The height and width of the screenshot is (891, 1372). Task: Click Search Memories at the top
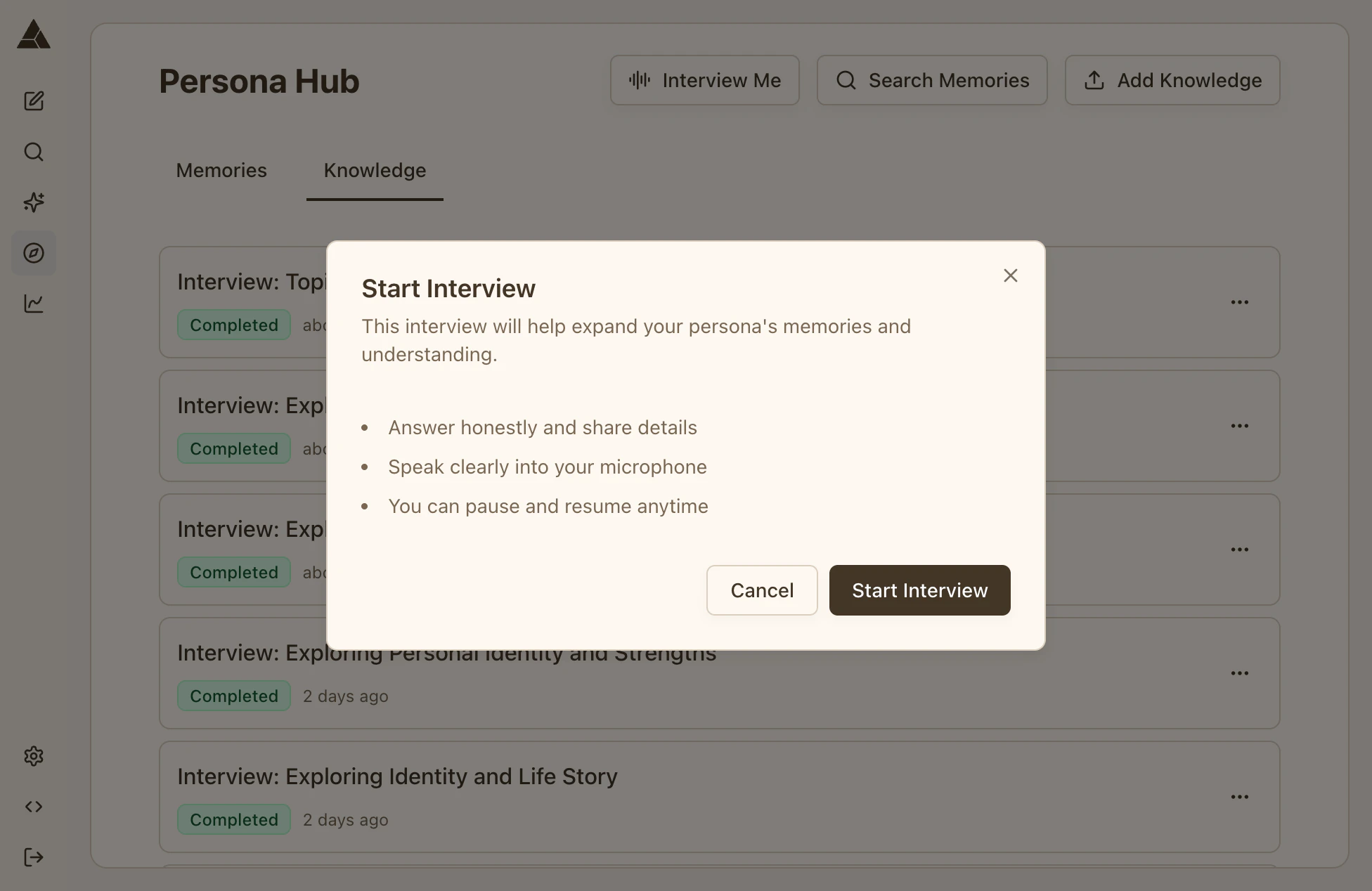pos(931,80)
